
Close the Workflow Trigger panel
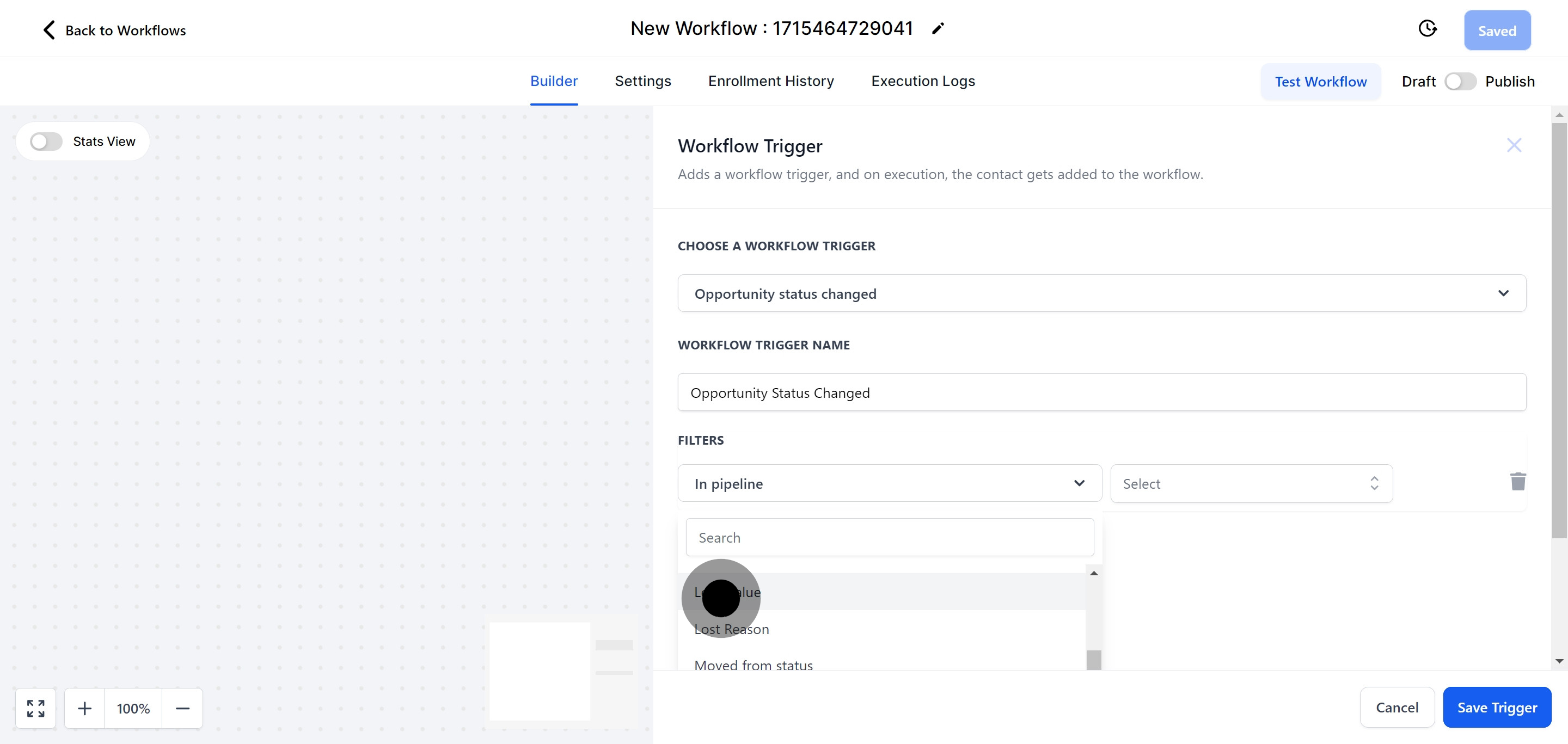tap(1514, 145)
